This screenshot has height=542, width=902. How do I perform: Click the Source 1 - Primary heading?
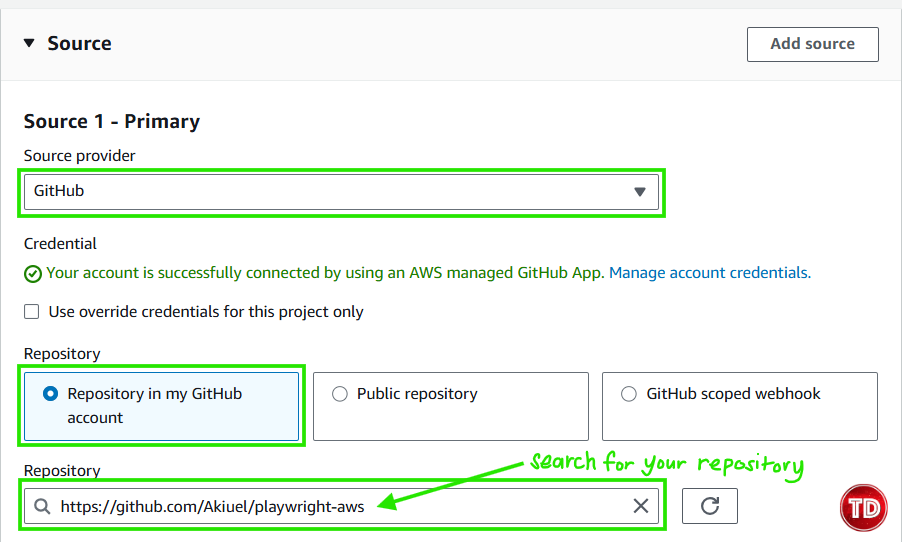coord(112,121)
